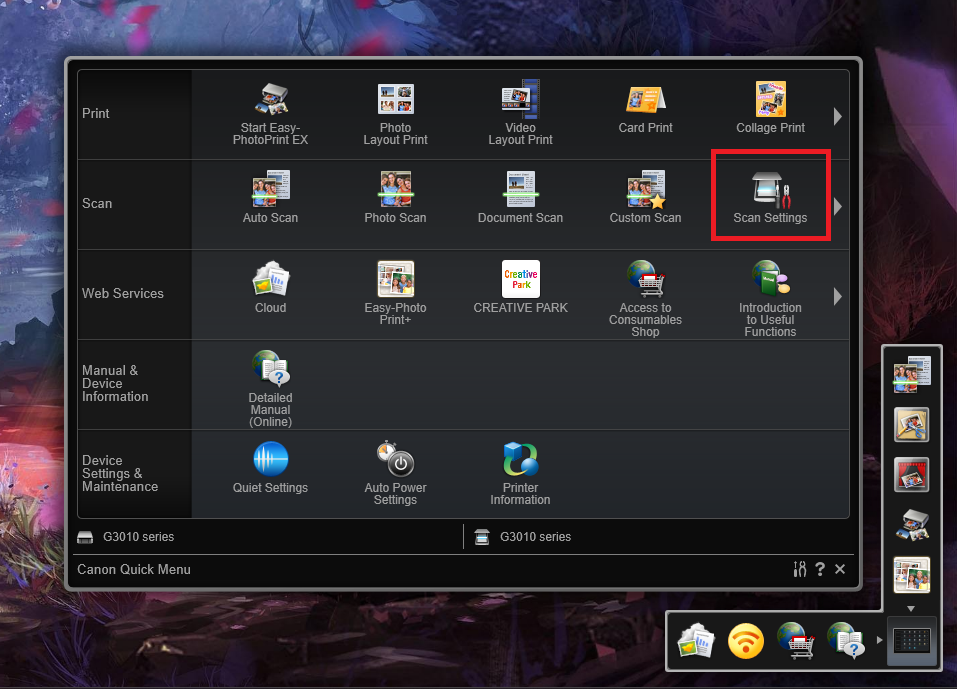Viewport: 957px width, 689px height.
Task: Open Collage Print
Action: (770, 108)
